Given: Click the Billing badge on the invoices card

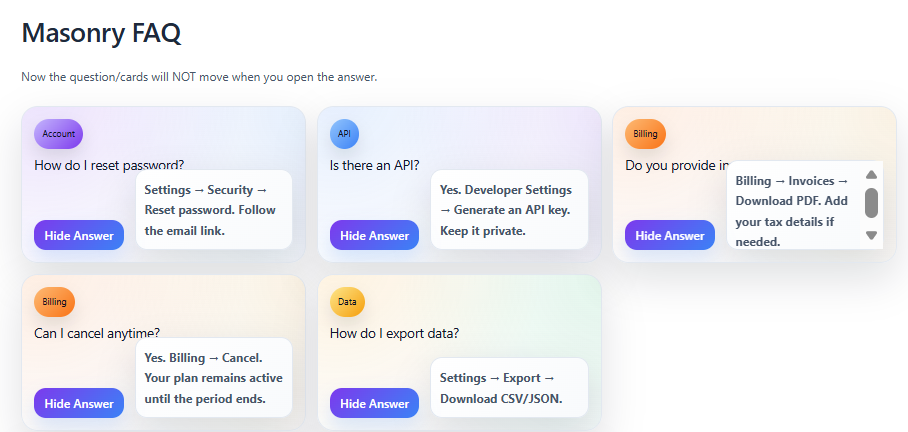Looking at the screenshot, I should [x=645, y=134].
